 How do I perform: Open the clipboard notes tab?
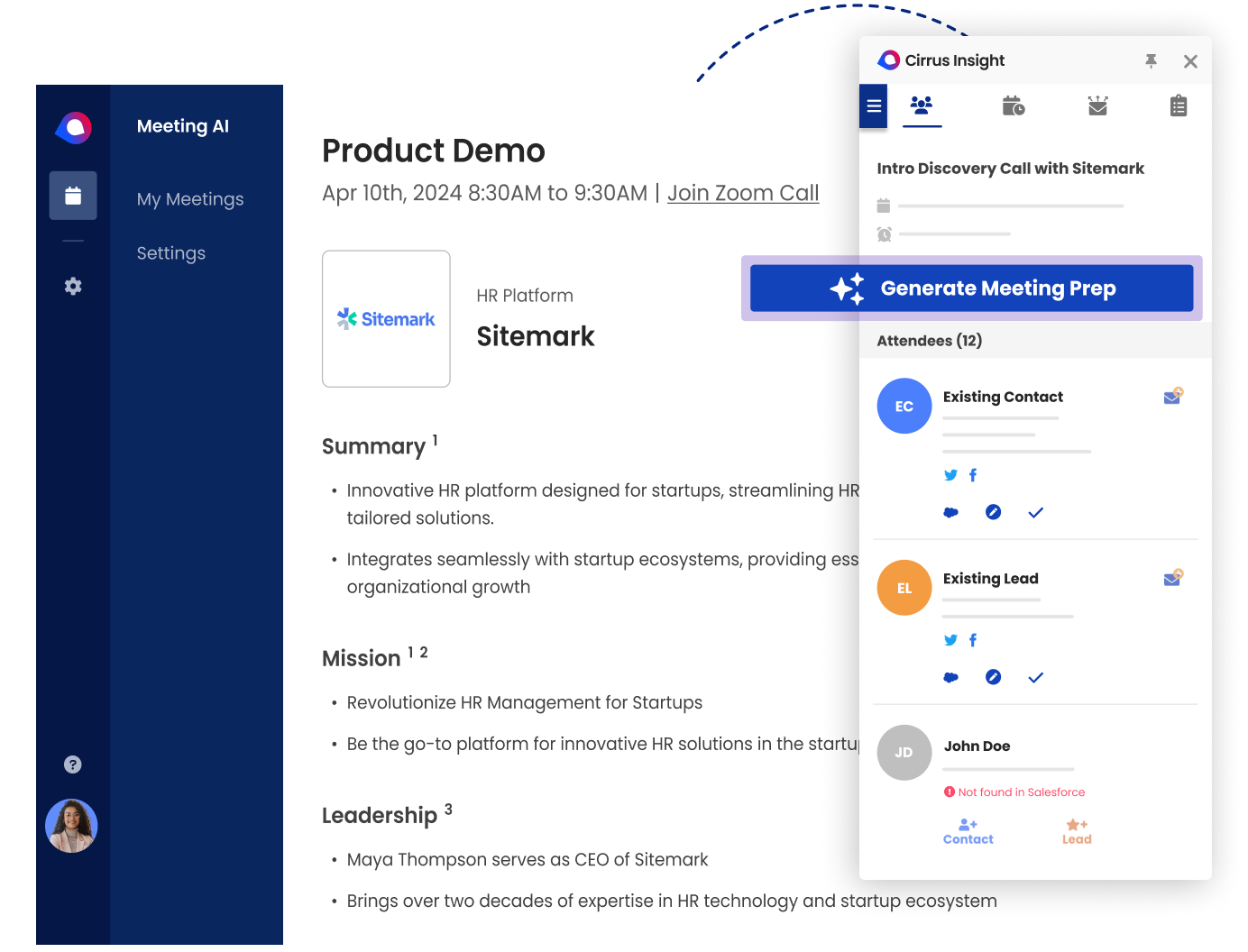tap(1179, 105)
